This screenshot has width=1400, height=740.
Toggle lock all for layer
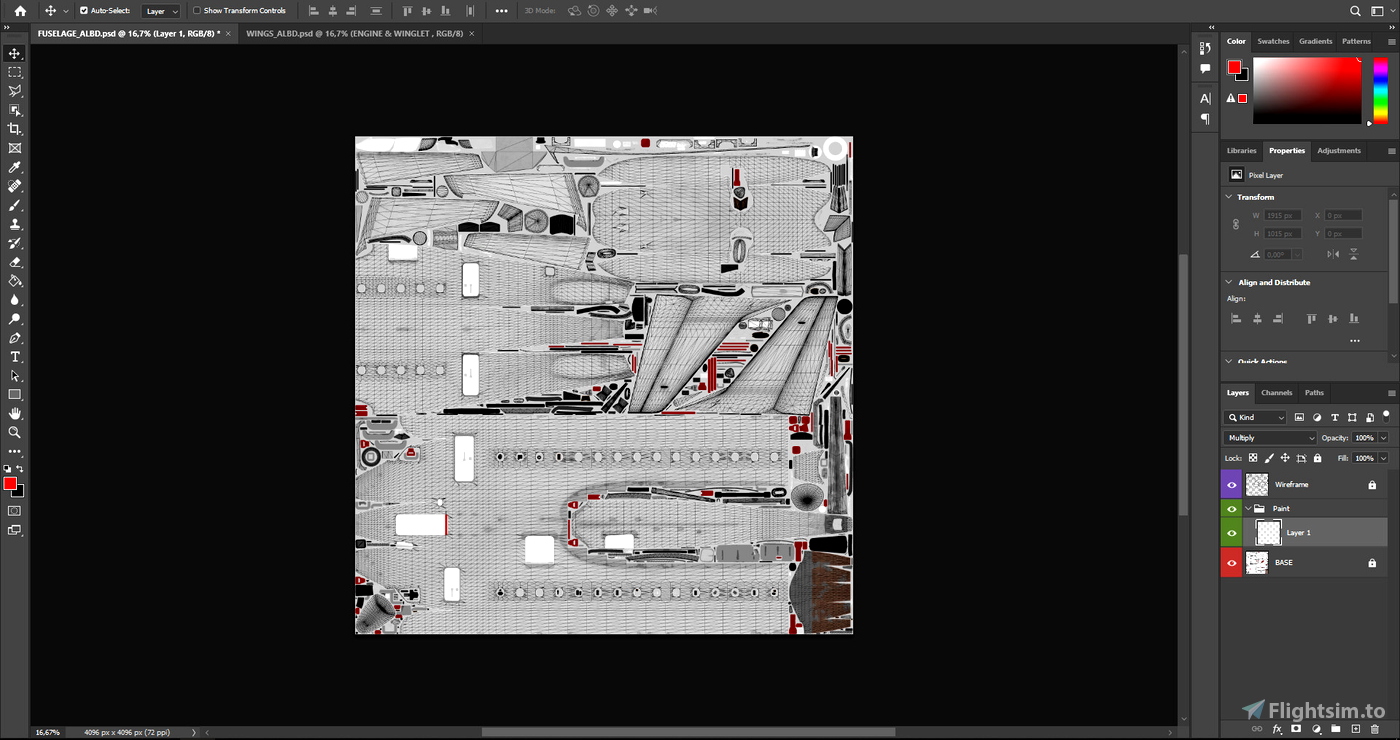(x=1317, y=458)
